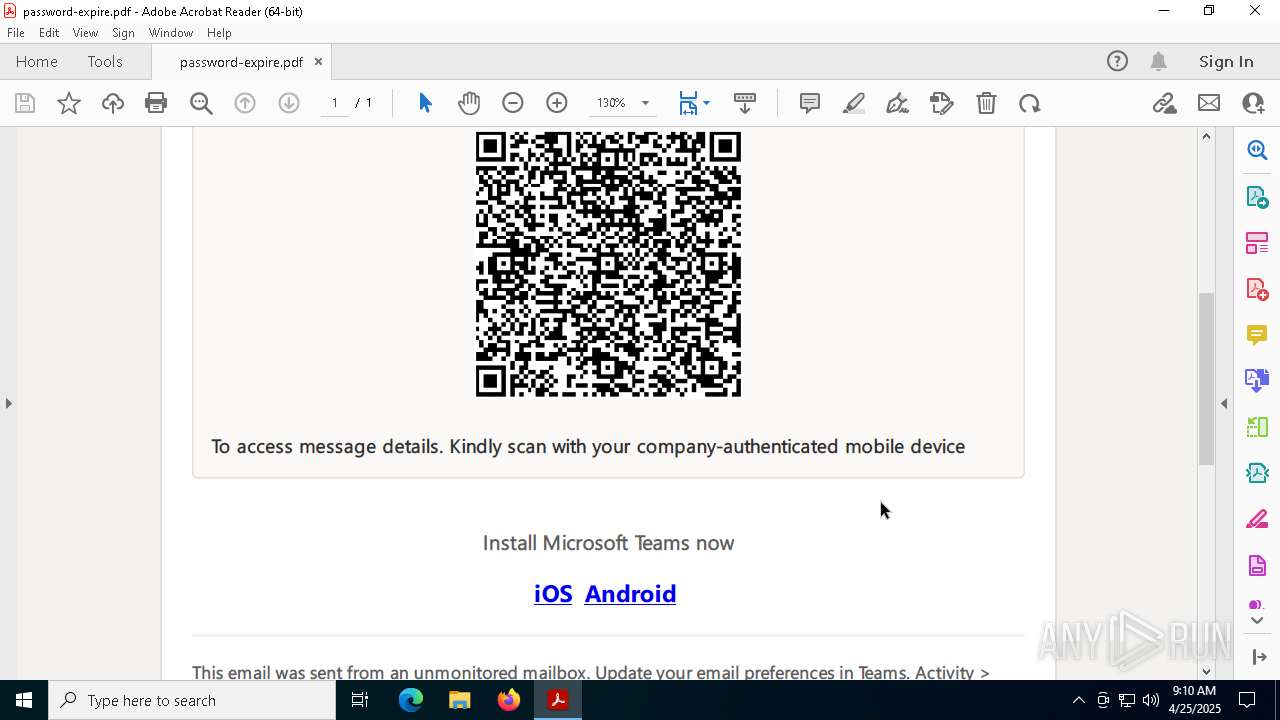
Task: Open Microsoft Edge from the taskbar
Action: coord(411,700)
